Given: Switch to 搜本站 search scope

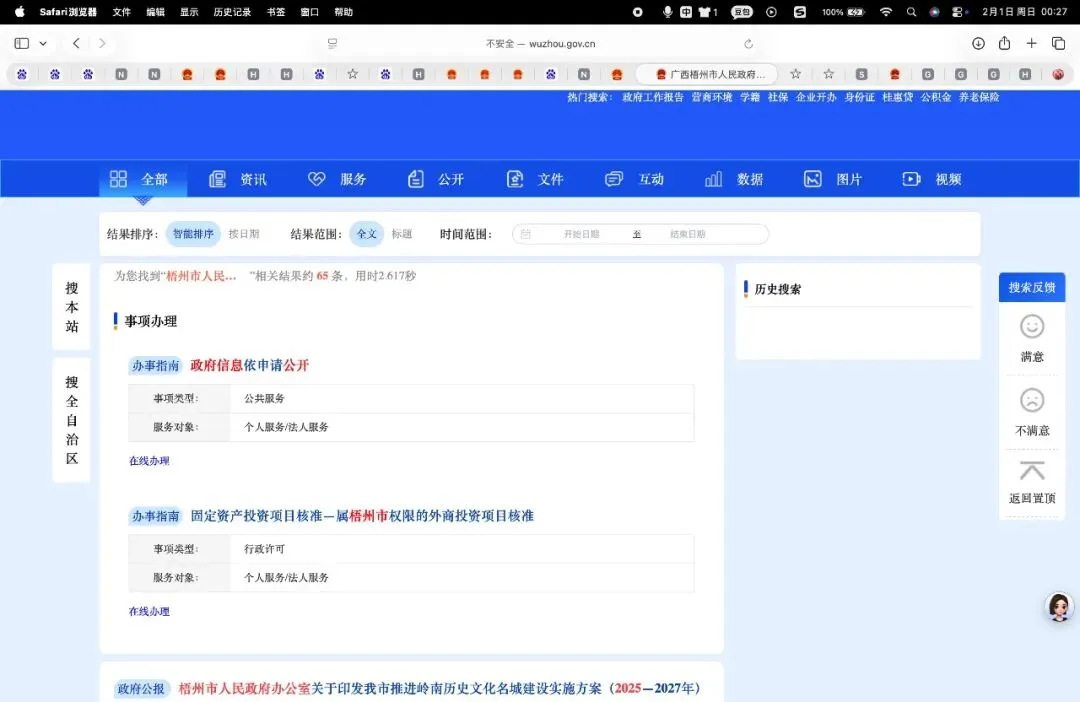Looking at the screenshot, I should point(72,307).
